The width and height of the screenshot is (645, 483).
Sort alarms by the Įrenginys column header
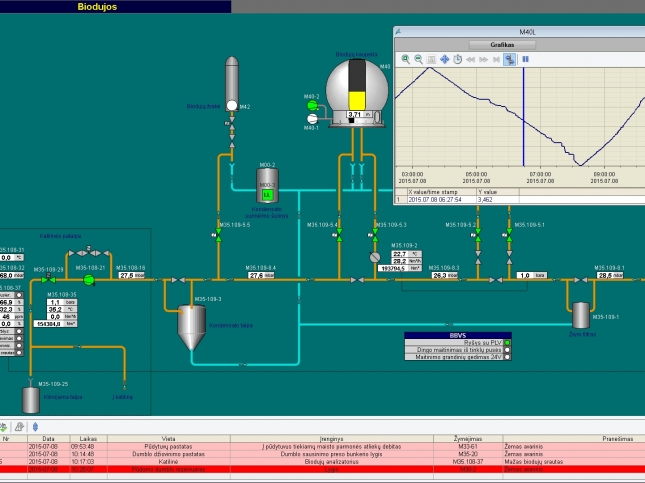click(x=332, y=439)
